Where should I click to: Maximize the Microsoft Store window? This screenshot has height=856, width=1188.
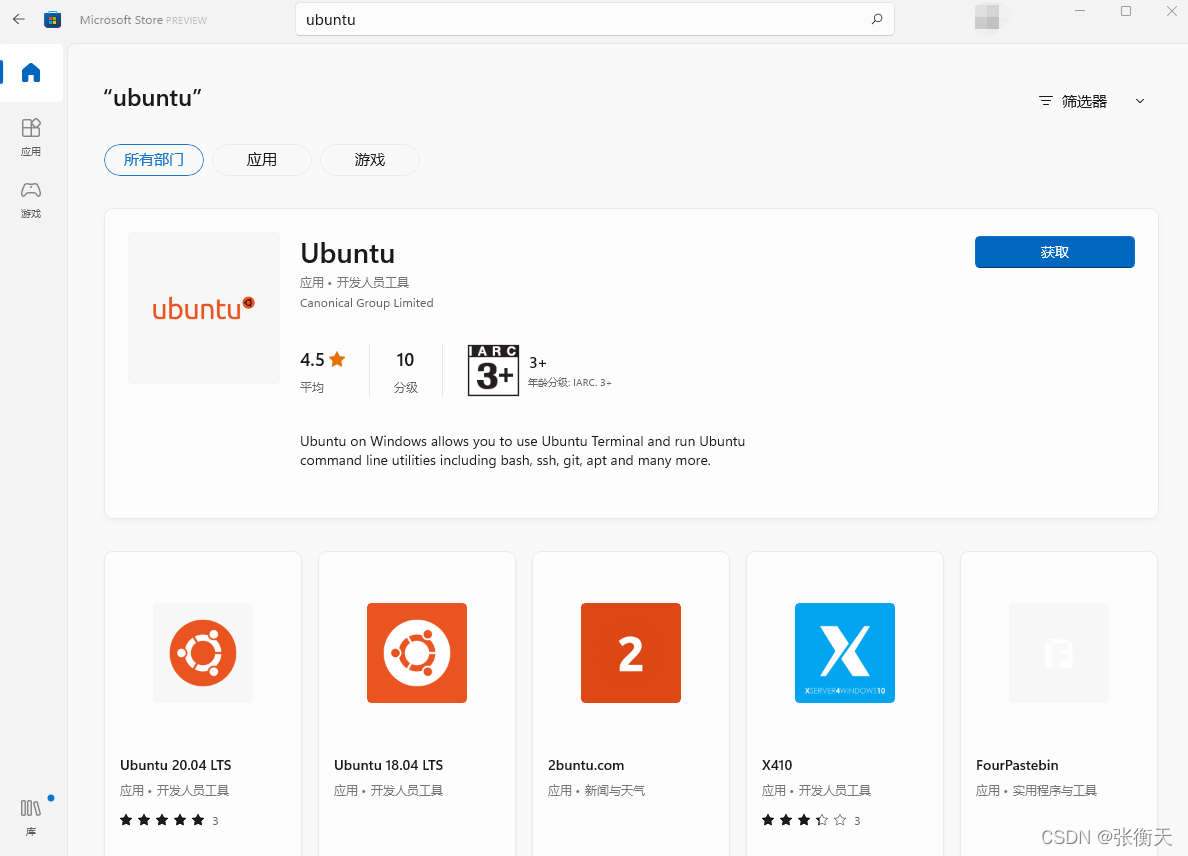[1126, 11]
